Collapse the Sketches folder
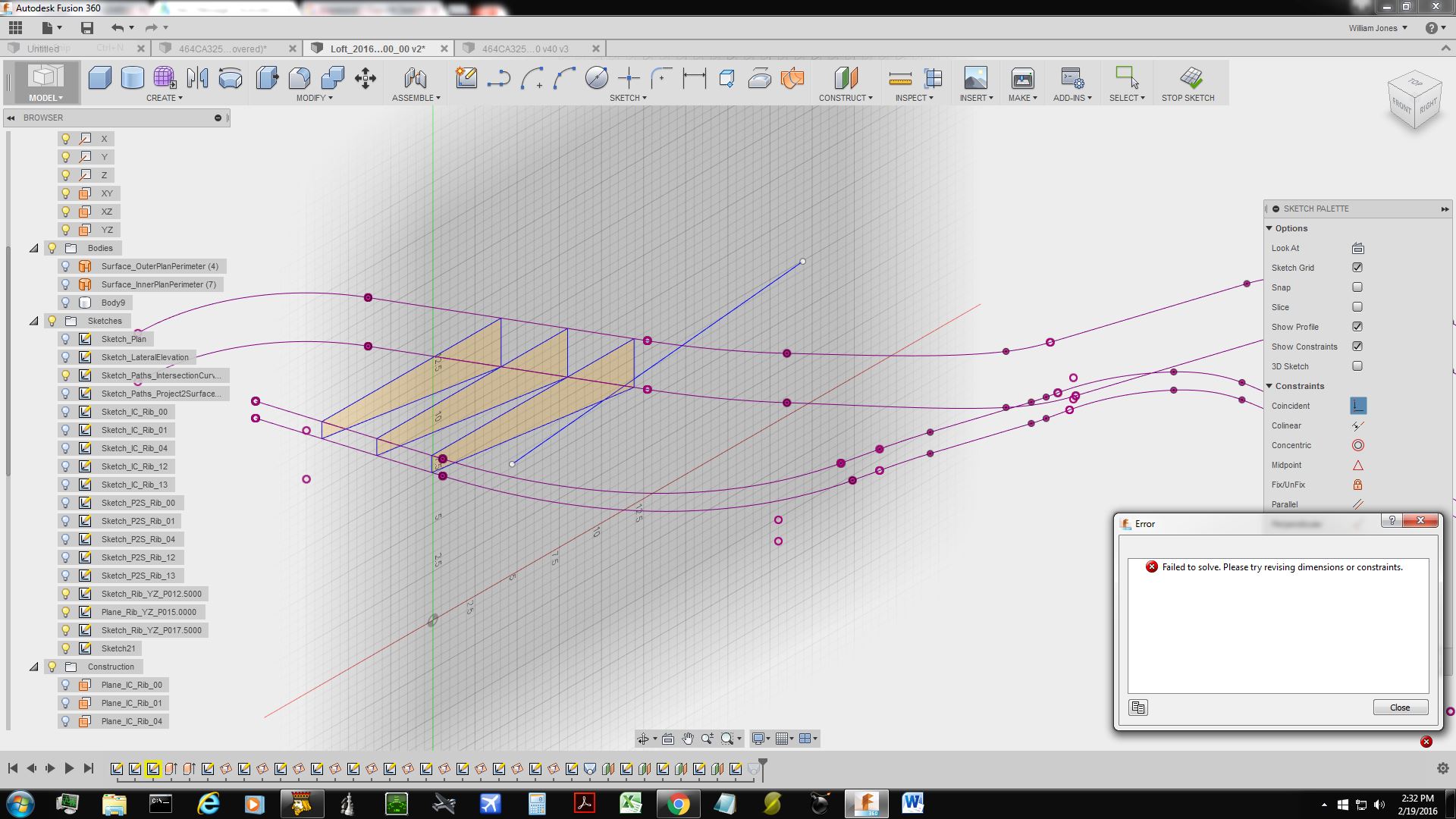The width and height of the screenshot is (1456, 819). pyautogui.click(x=34, y=321)
